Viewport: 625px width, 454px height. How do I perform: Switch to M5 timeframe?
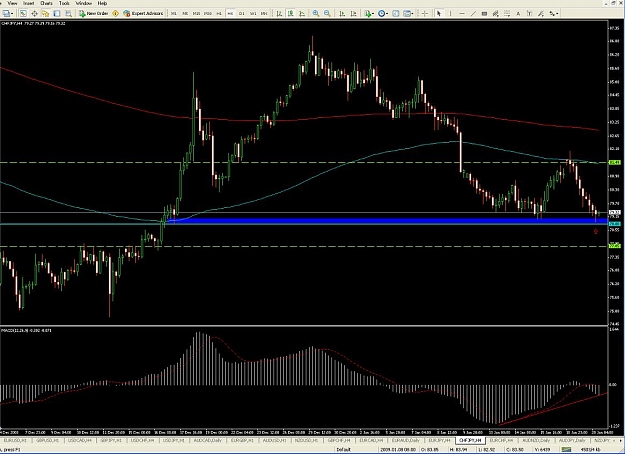185,14
